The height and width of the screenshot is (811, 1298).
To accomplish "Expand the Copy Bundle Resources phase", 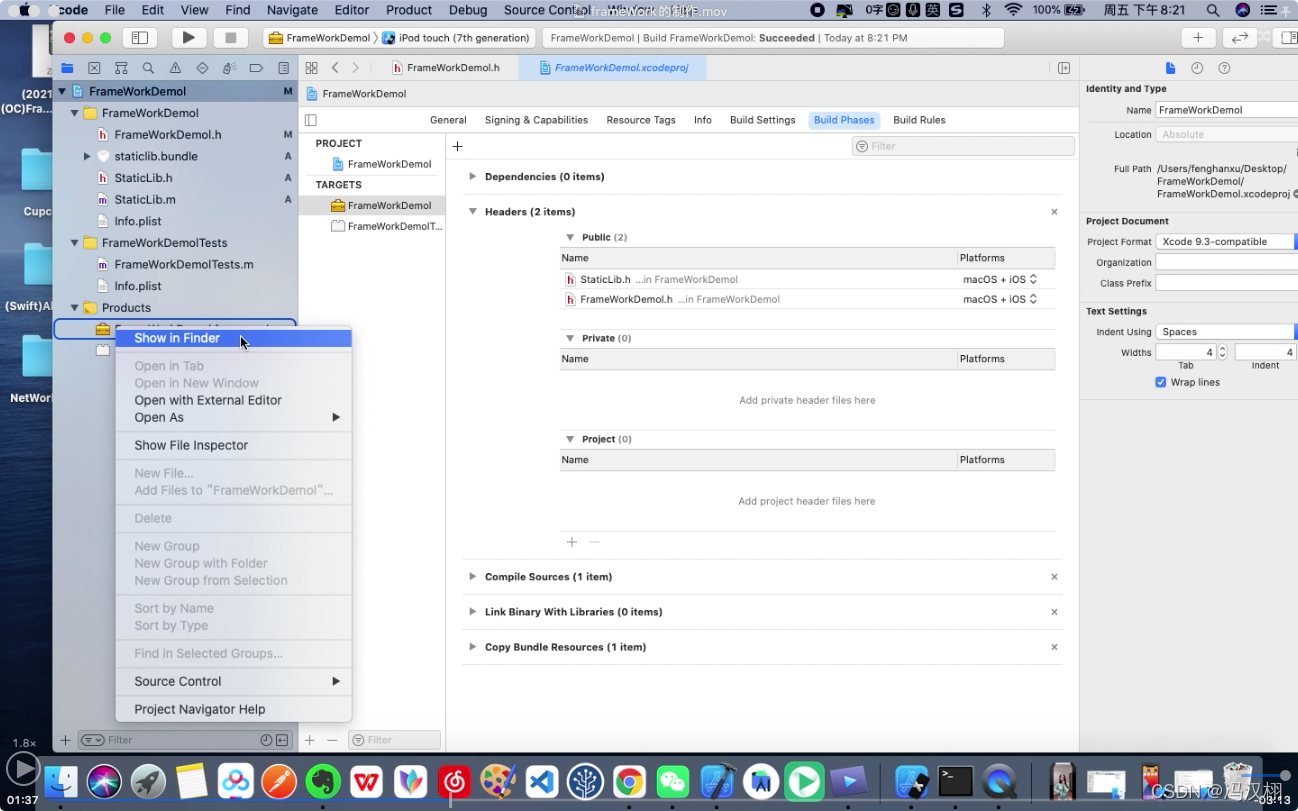I will 473,647.
